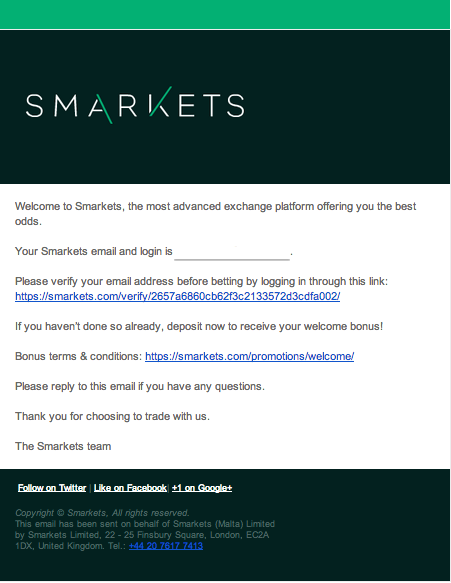The image size is (451, 583).
Task: Open the smarkets.com verify email link
Action: tap(177, 296)
